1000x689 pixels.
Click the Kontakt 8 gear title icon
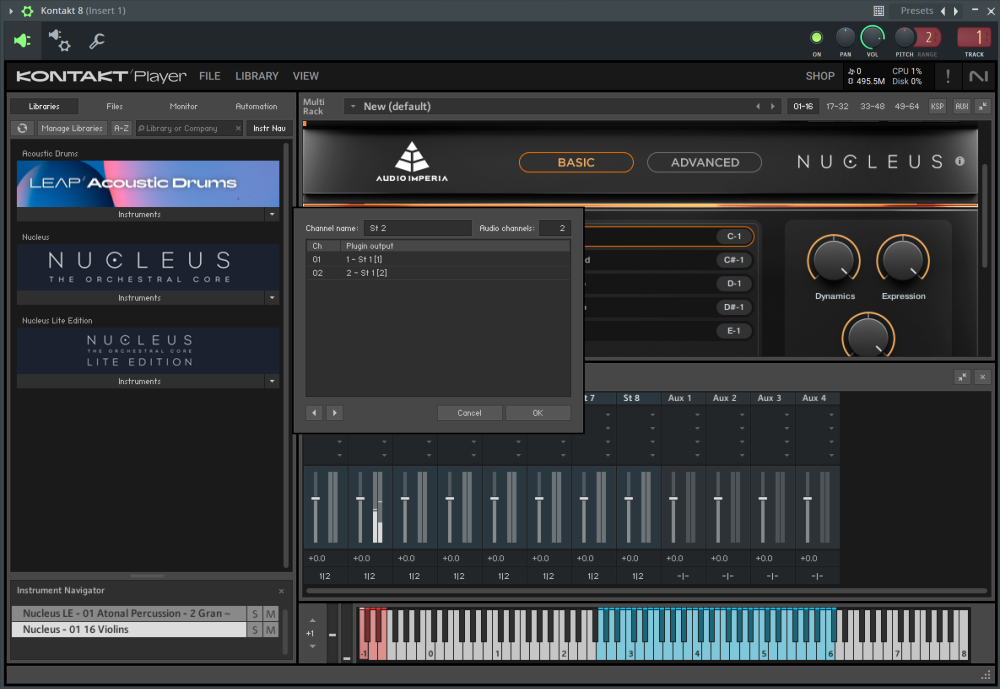pos(27,11)
